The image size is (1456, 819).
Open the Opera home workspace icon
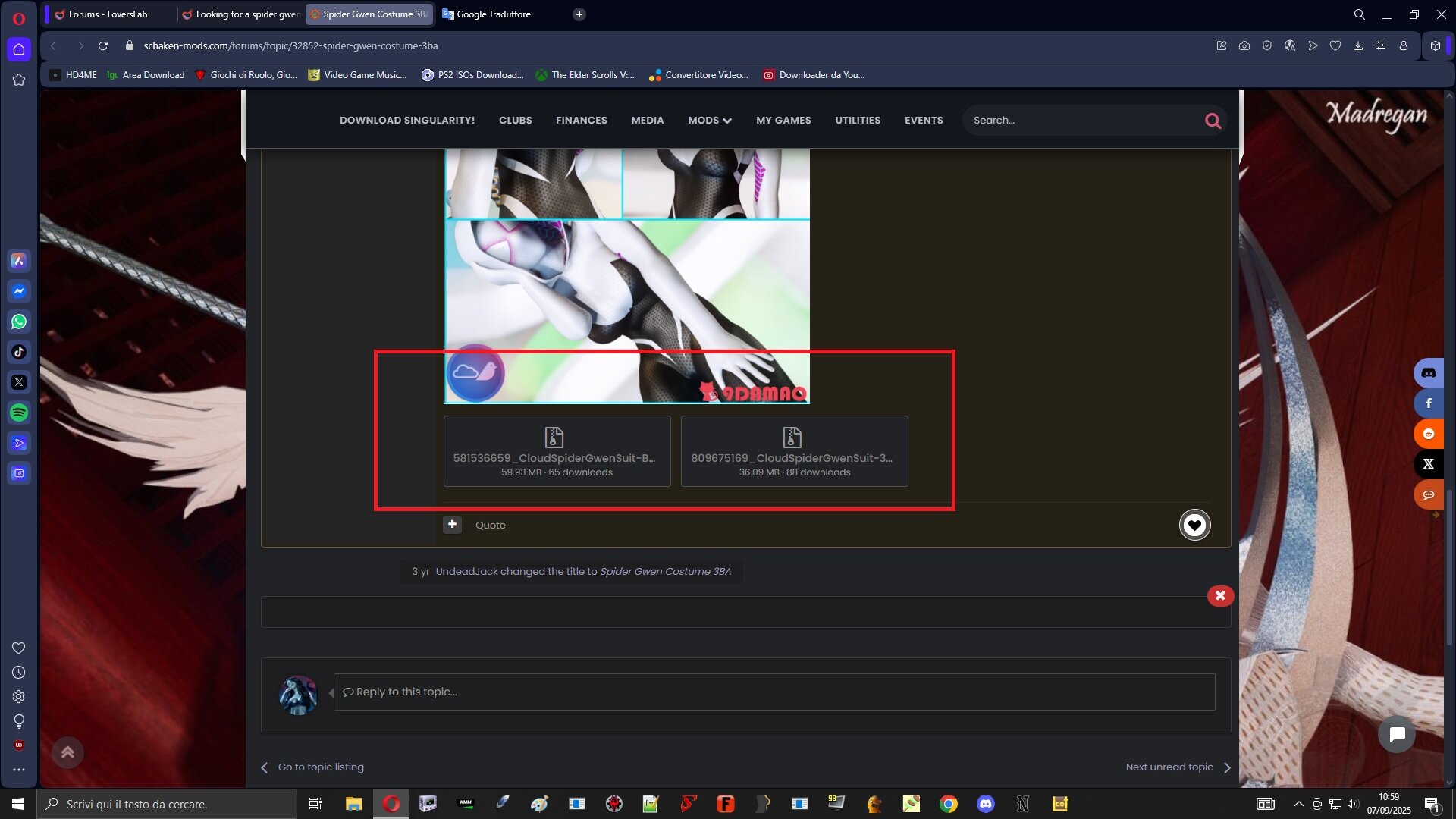click(19, 49)
